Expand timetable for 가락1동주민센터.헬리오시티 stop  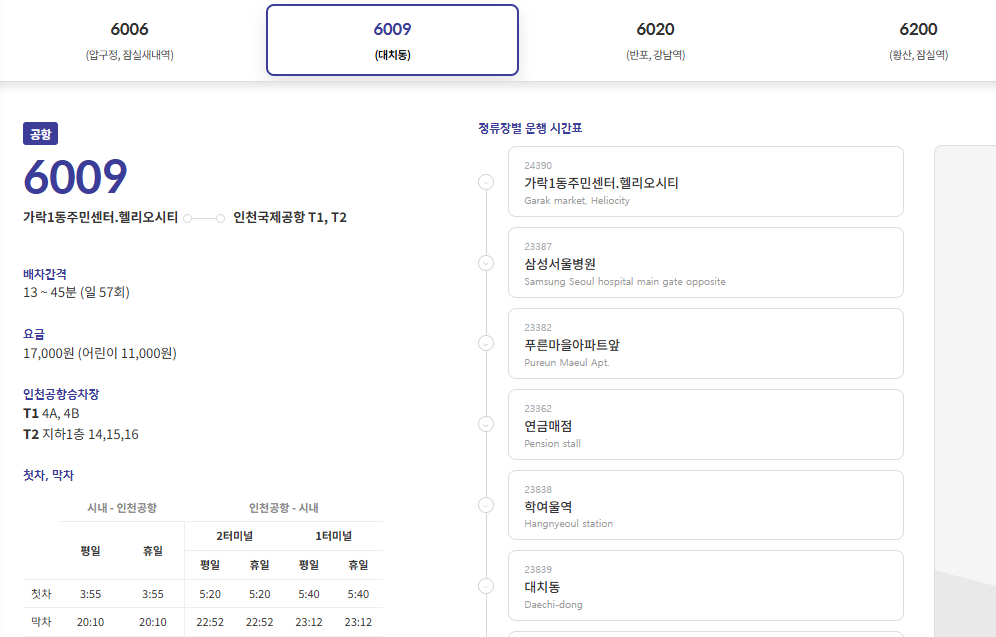pyautogui.click(x=486, y=182)
